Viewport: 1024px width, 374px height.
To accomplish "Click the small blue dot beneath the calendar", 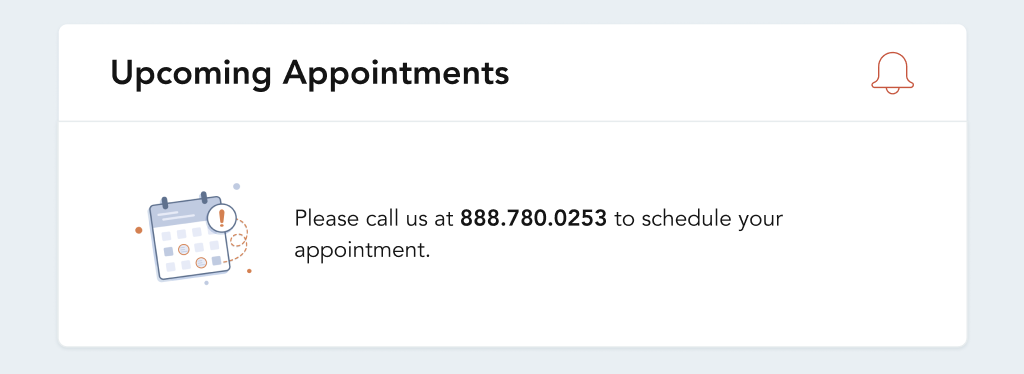I will pyautogui.click(x=206, y=283).
